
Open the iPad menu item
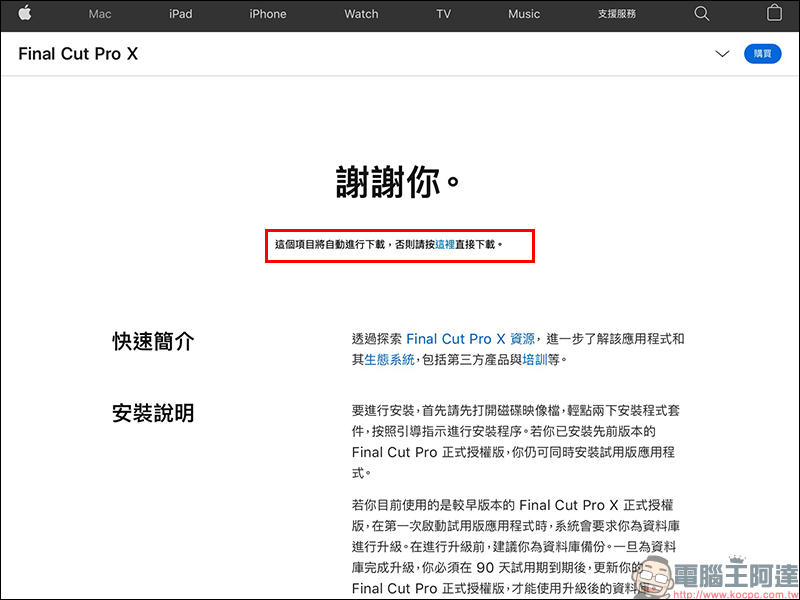181,14
